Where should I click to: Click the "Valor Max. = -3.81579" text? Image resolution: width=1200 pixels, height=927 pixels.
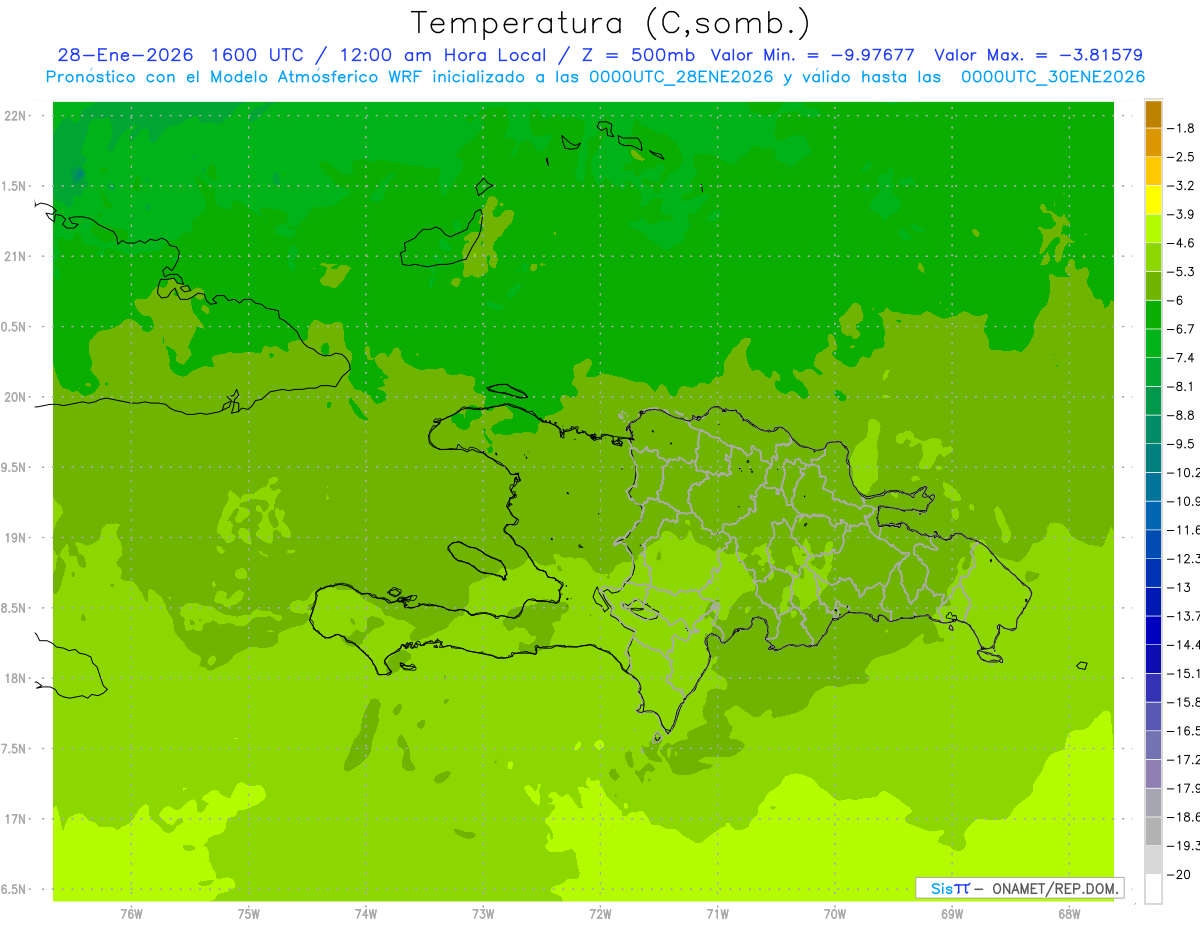1038,55
